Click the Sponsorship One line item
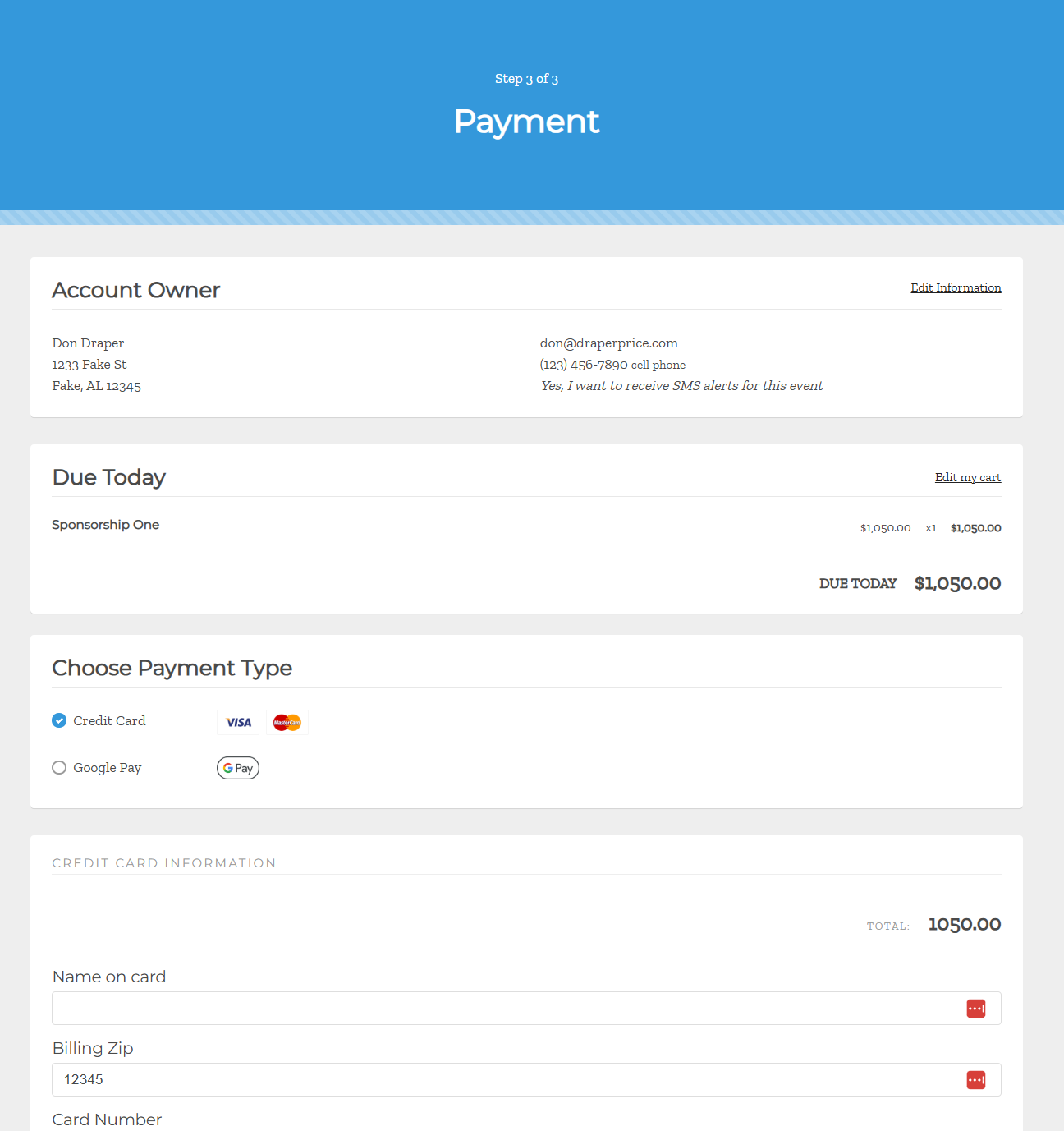This screenshot has height=1131, width=1064. 106,525
